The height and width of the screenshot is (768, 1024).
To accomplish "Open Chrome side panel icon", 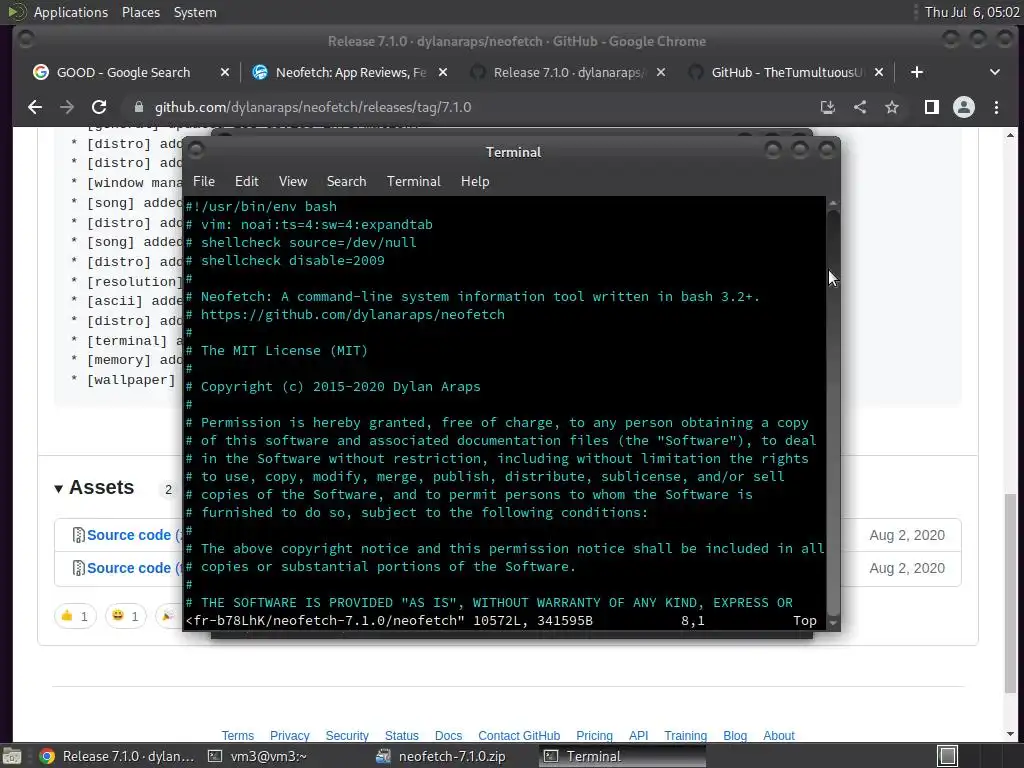I will (x=931, y=107).
